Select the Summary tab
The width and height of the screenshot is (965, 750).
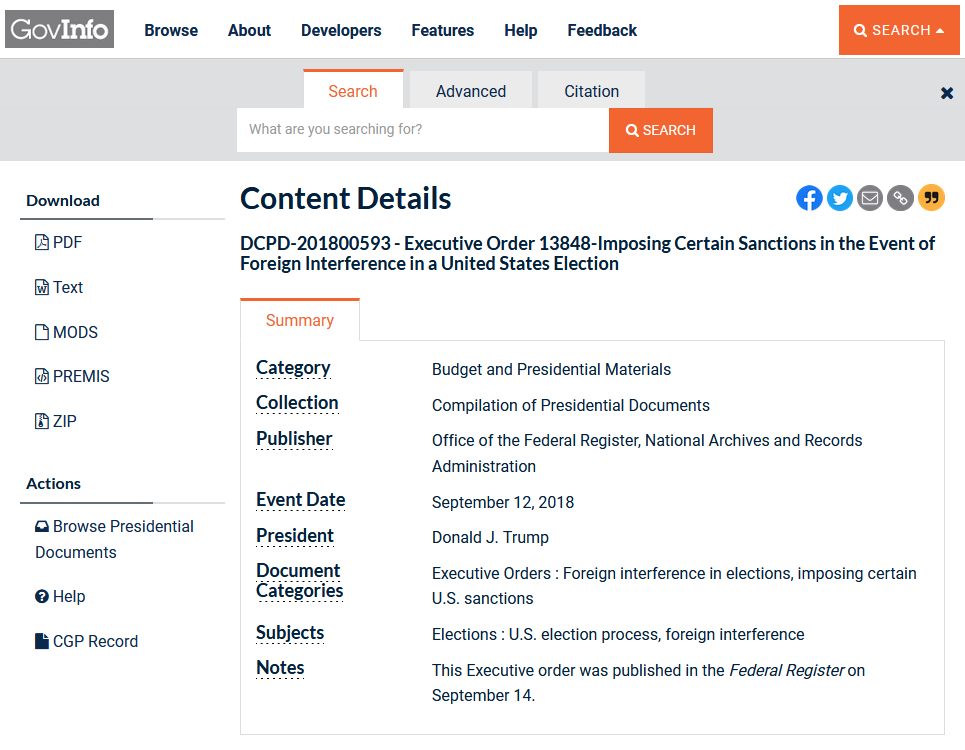(300, 320)
